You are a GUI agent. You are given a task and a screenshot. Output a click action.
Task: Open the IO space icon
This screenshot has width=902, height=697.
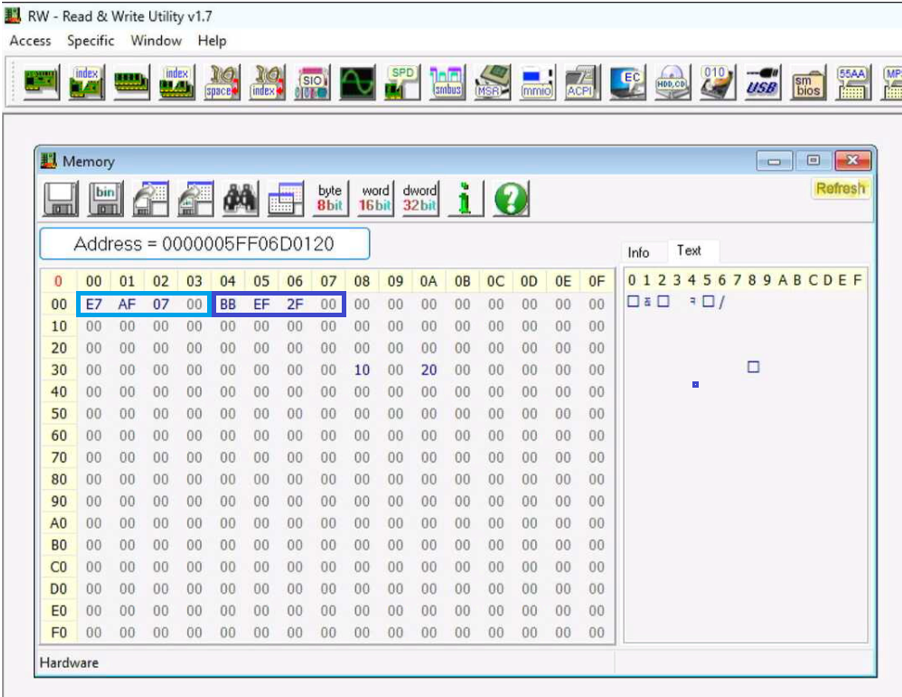pos(222,82)
